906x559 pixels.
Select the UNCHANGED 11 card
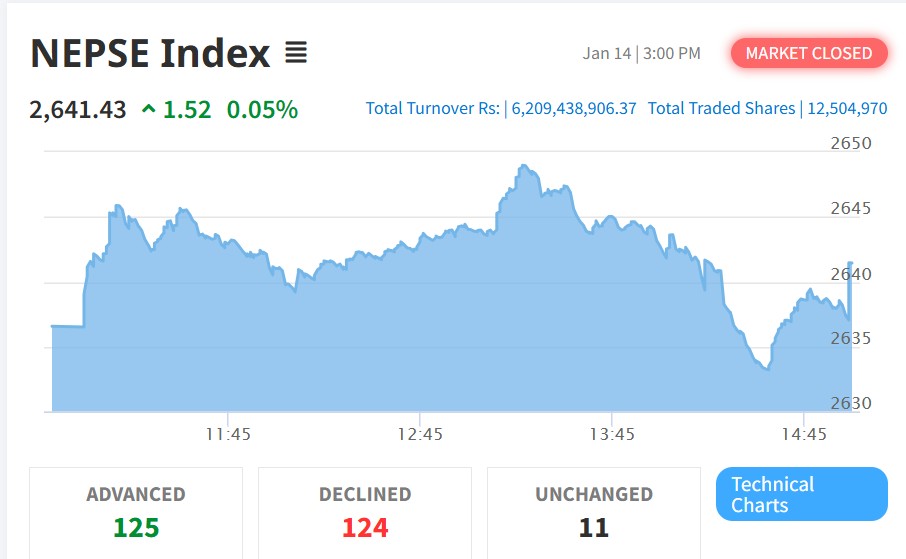(593, 511)
